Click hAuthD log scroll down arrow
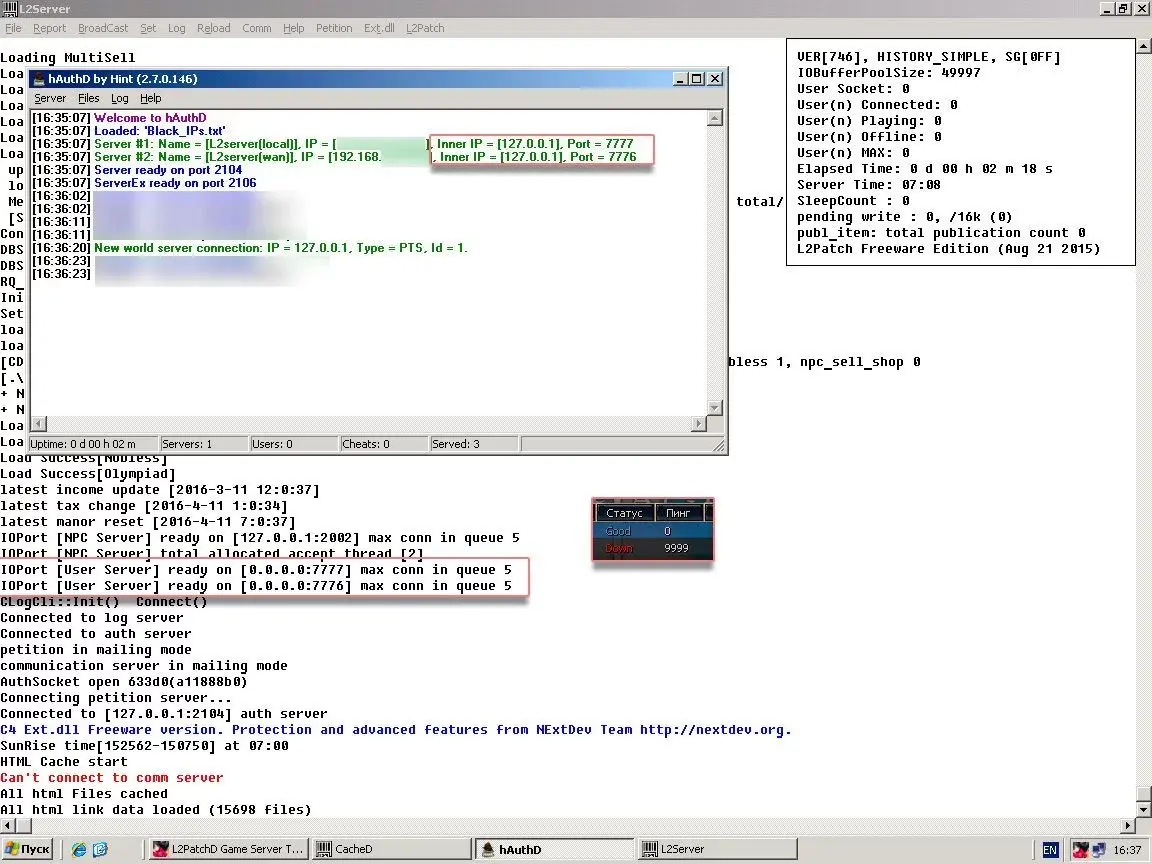Viewport: 1152px width, 864px height. coord(714,408)
